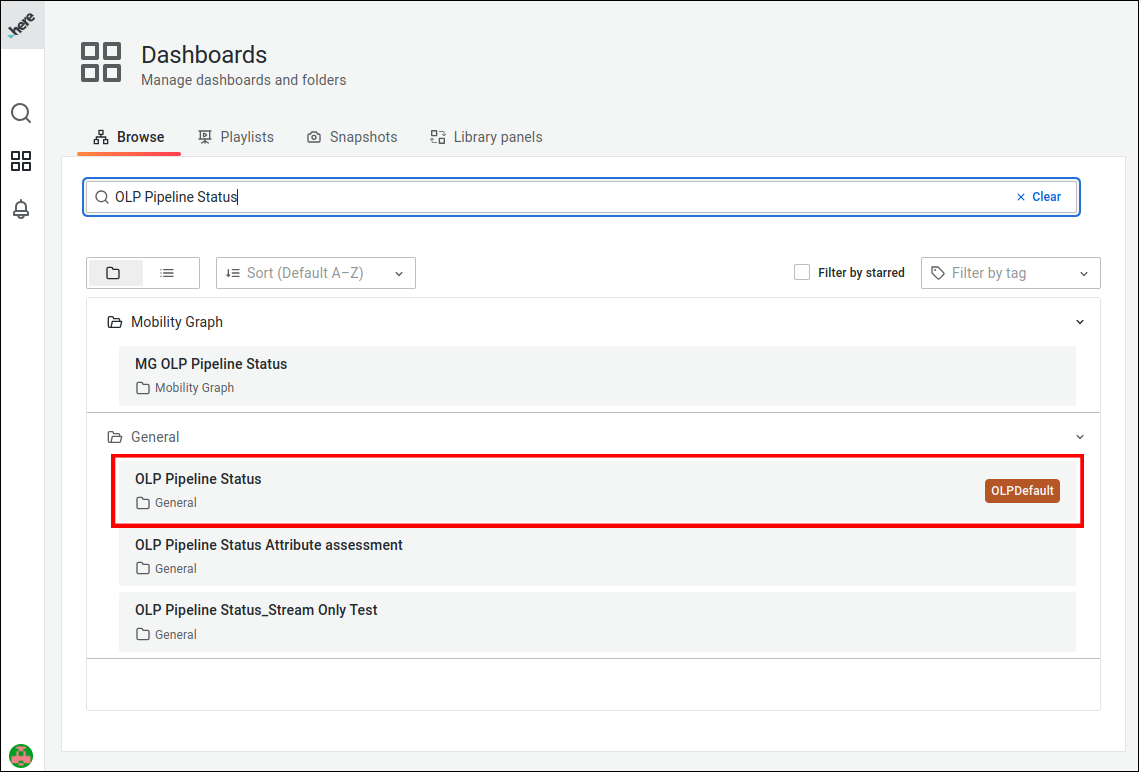
Task: Click Mobility Graph label under MG OLP Pipeline Status
Action: click(194, 388)
